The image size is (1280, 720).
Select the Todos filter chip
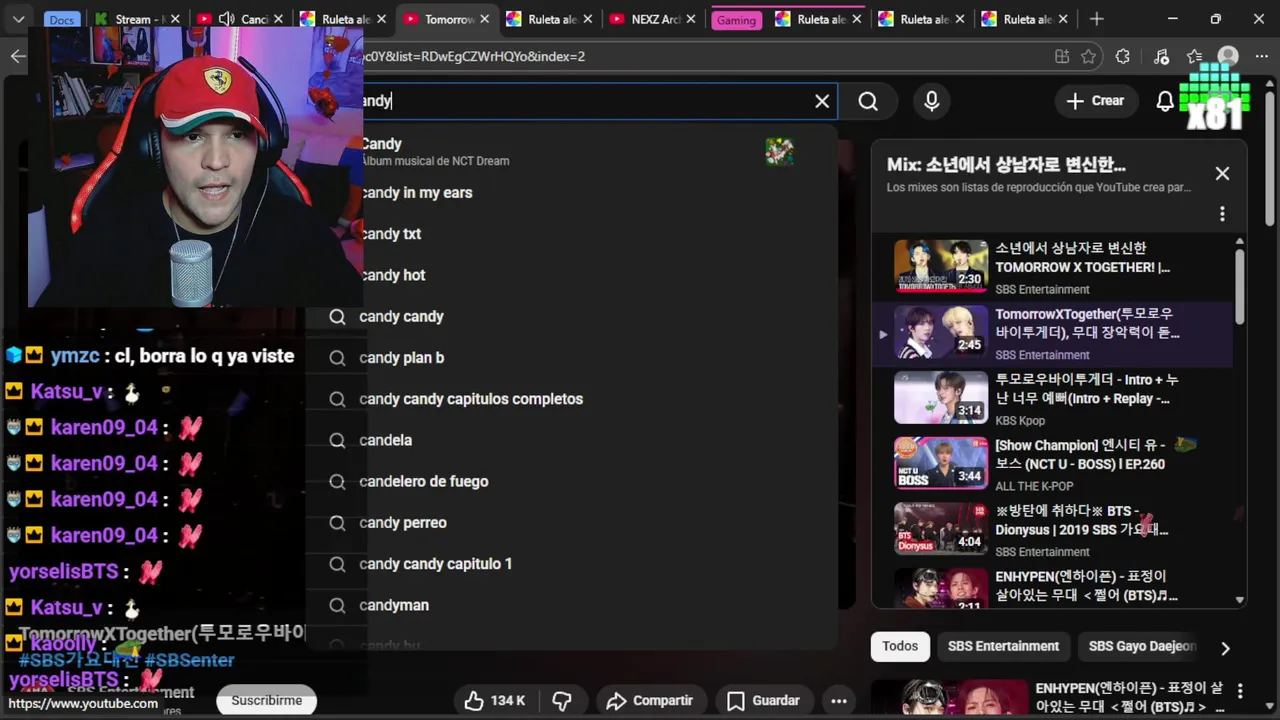tap(900, 646)
